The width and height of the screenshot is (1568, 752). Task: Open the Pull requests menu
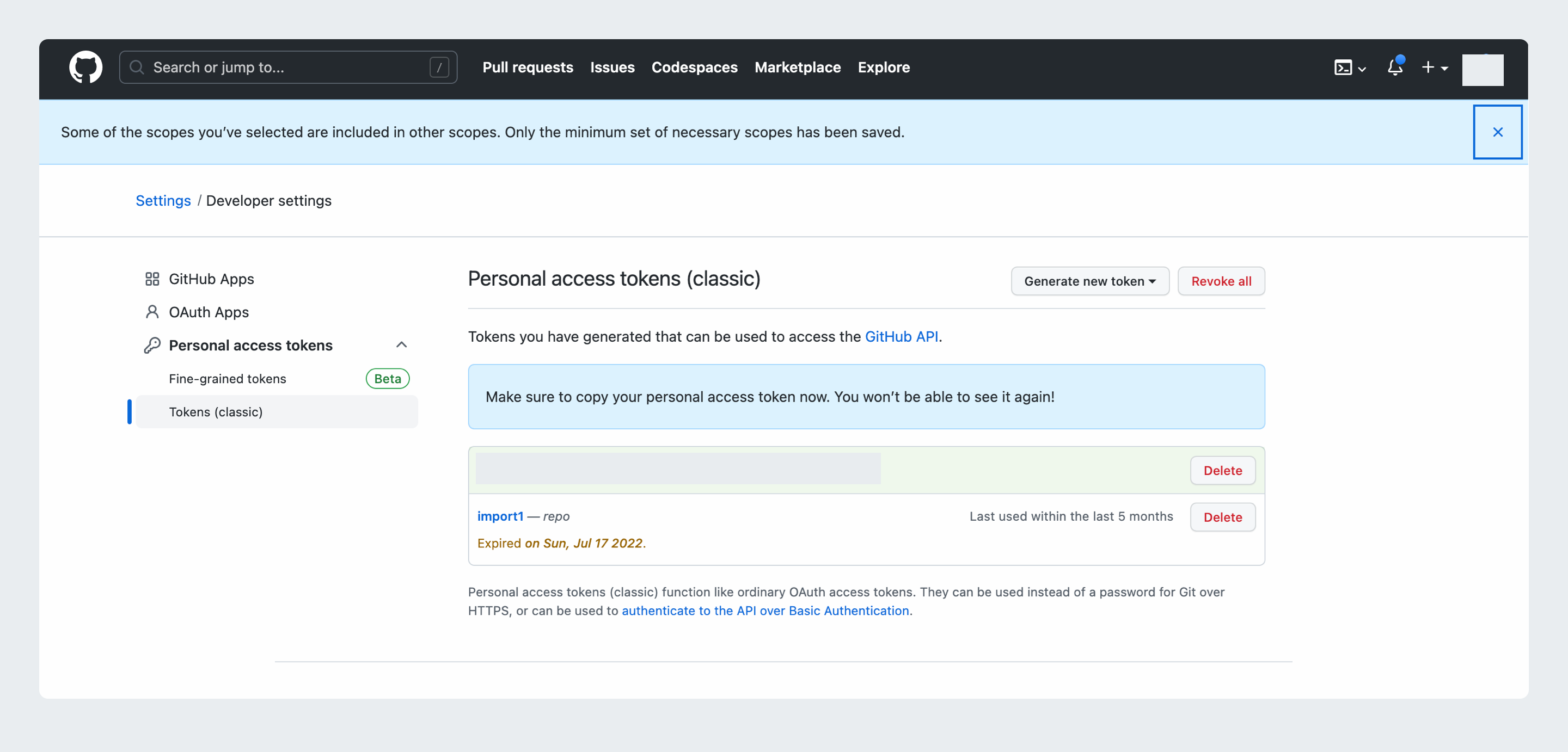click(x=527, y=67)
